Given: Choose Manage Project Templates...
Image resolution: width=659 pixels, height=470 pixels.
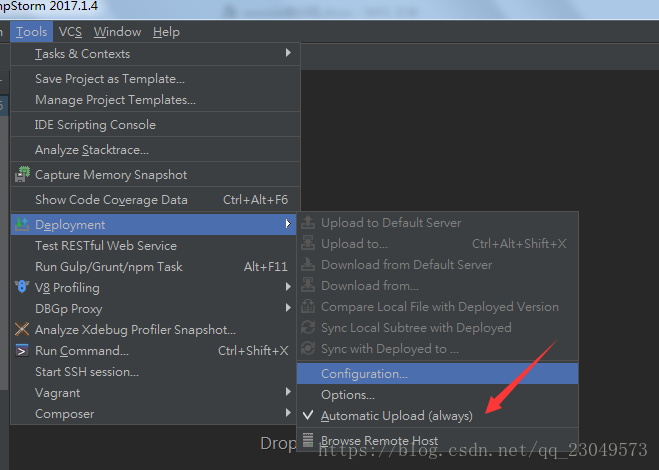Looking at the screenshot, I should click(155, 100).
